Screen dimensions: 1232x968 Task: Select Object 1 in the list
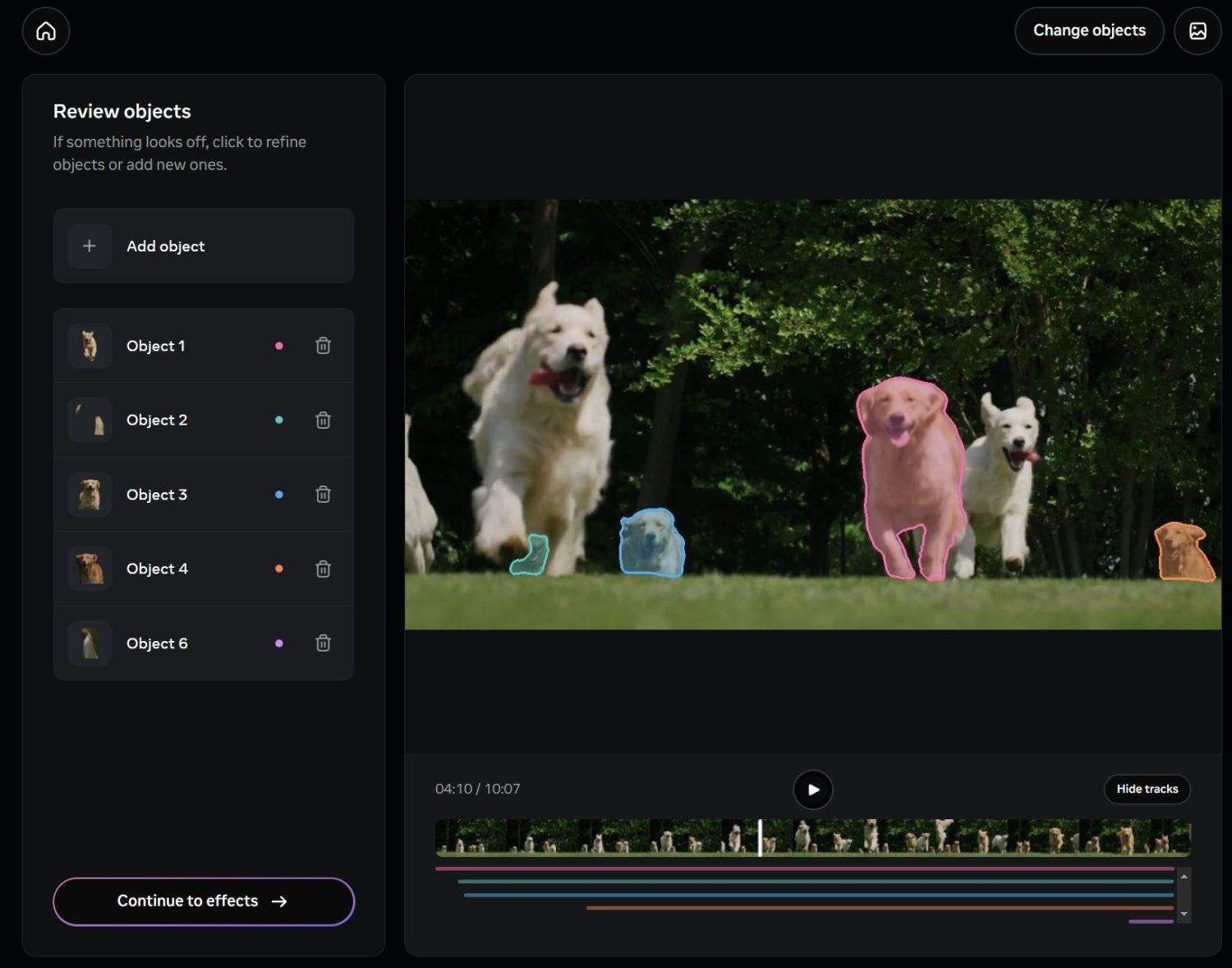[156, 346]
